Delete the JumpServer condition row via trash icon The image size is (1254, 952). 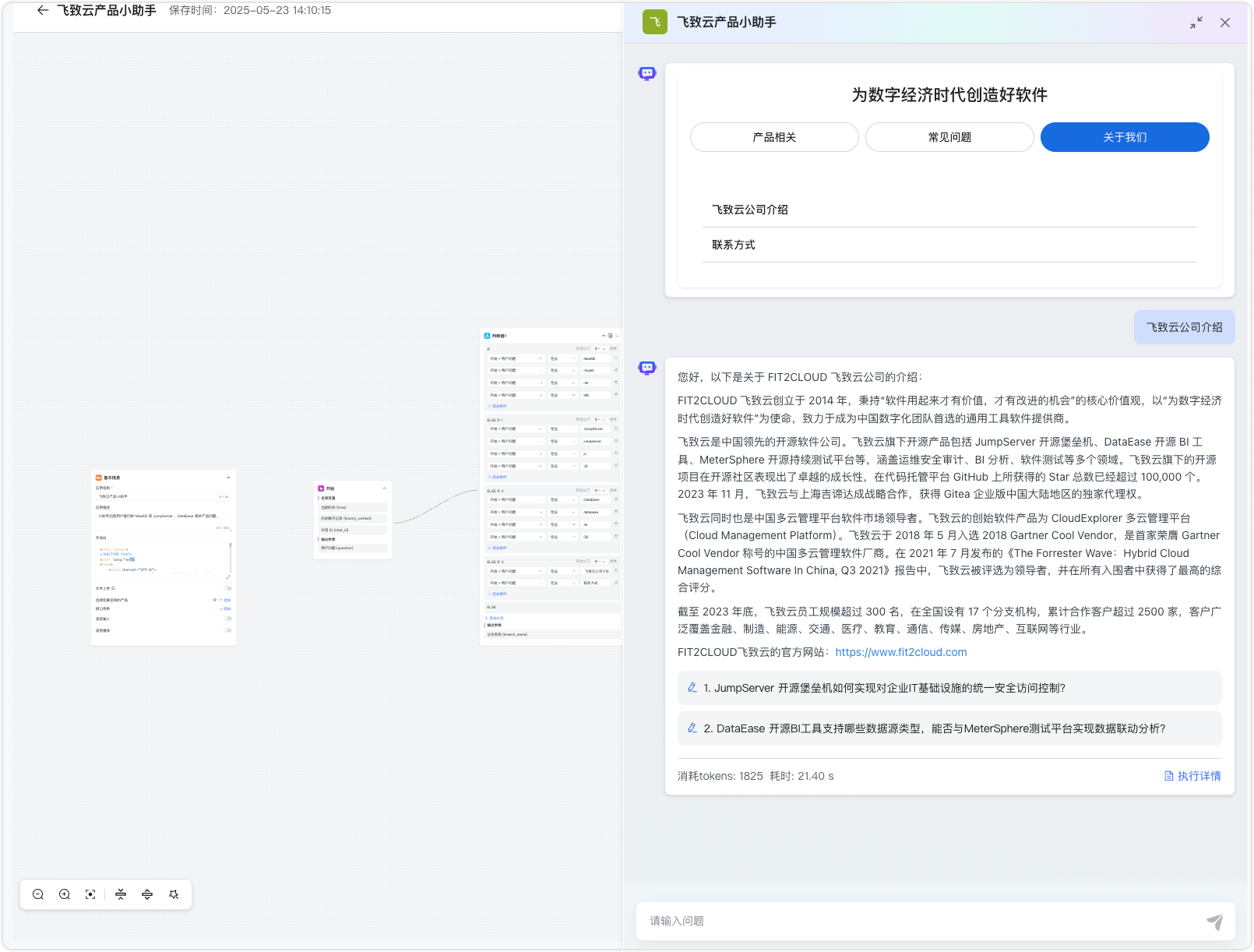click(616, 428)
